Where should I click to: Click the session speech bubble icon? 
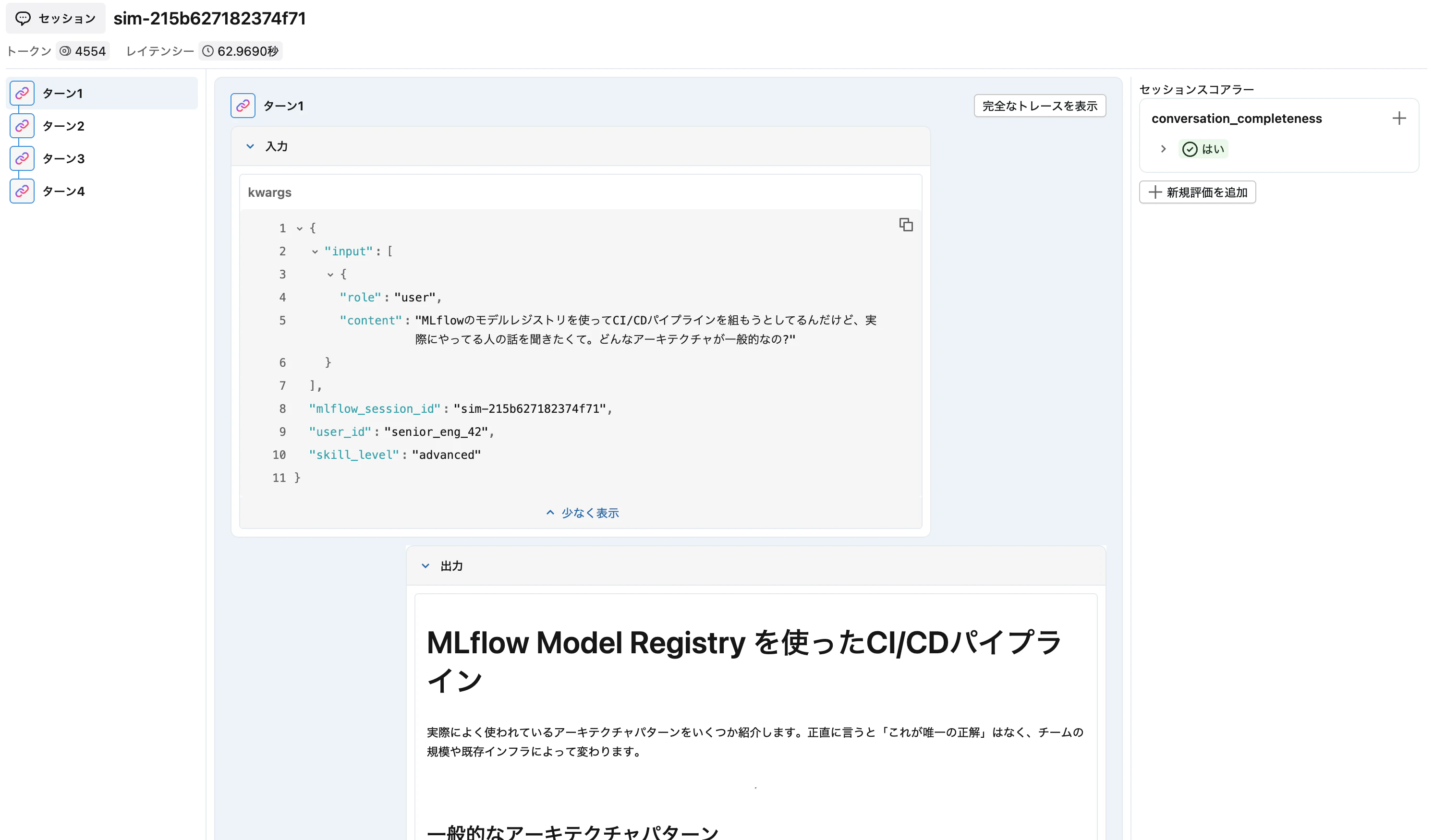point(23,18)
